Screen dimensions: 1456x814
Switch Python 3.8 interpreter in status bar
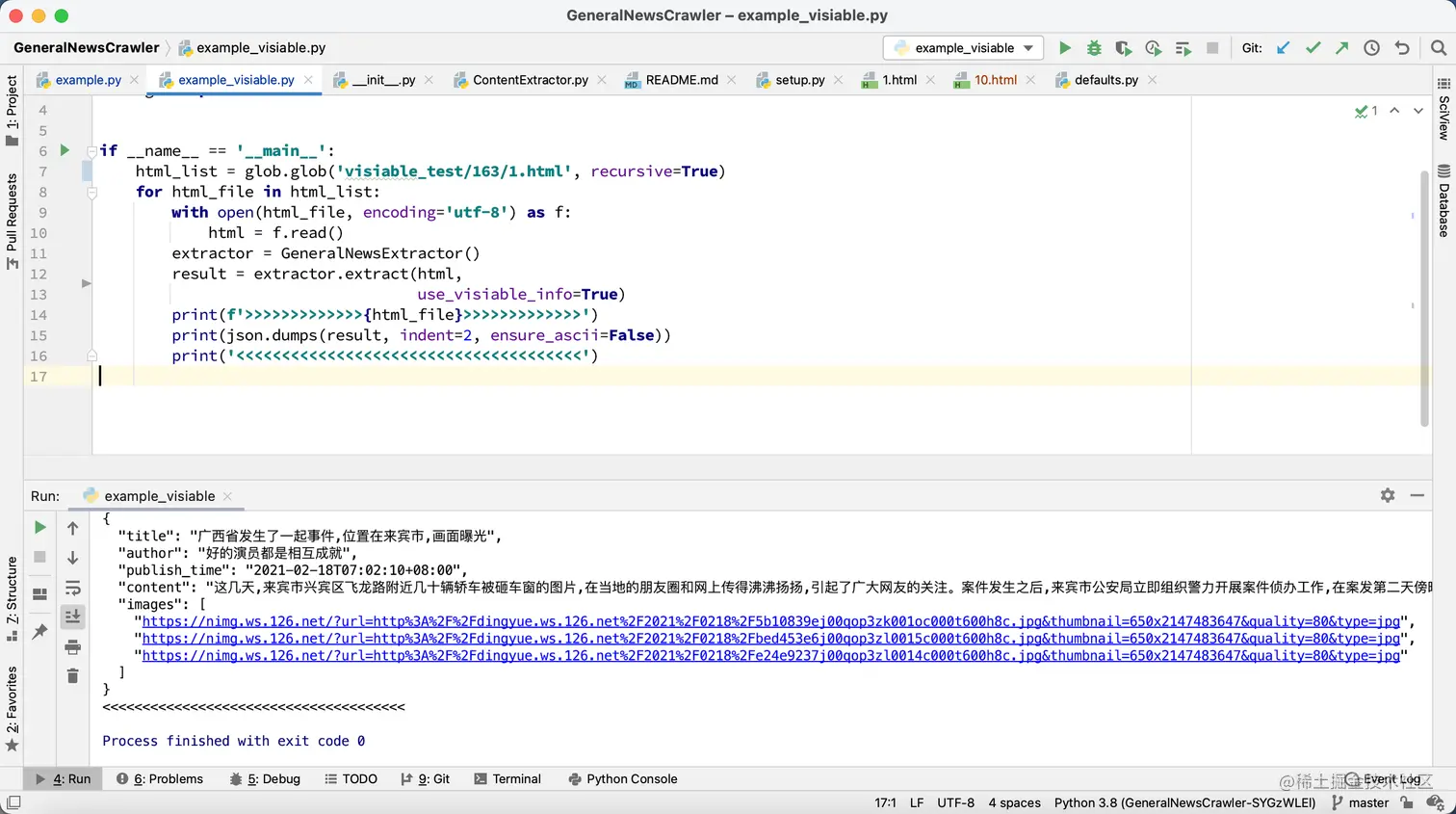pos(1184,802)
